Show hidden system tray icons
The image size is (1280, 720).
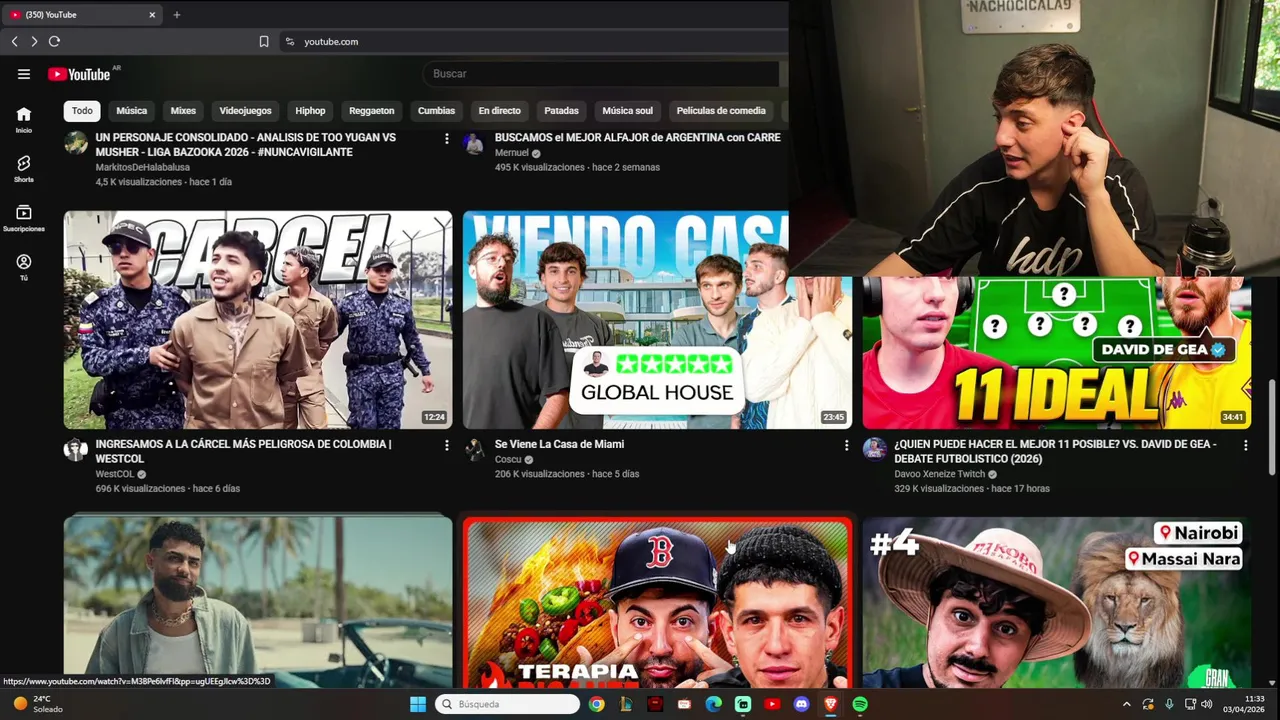pos(1126,704)
